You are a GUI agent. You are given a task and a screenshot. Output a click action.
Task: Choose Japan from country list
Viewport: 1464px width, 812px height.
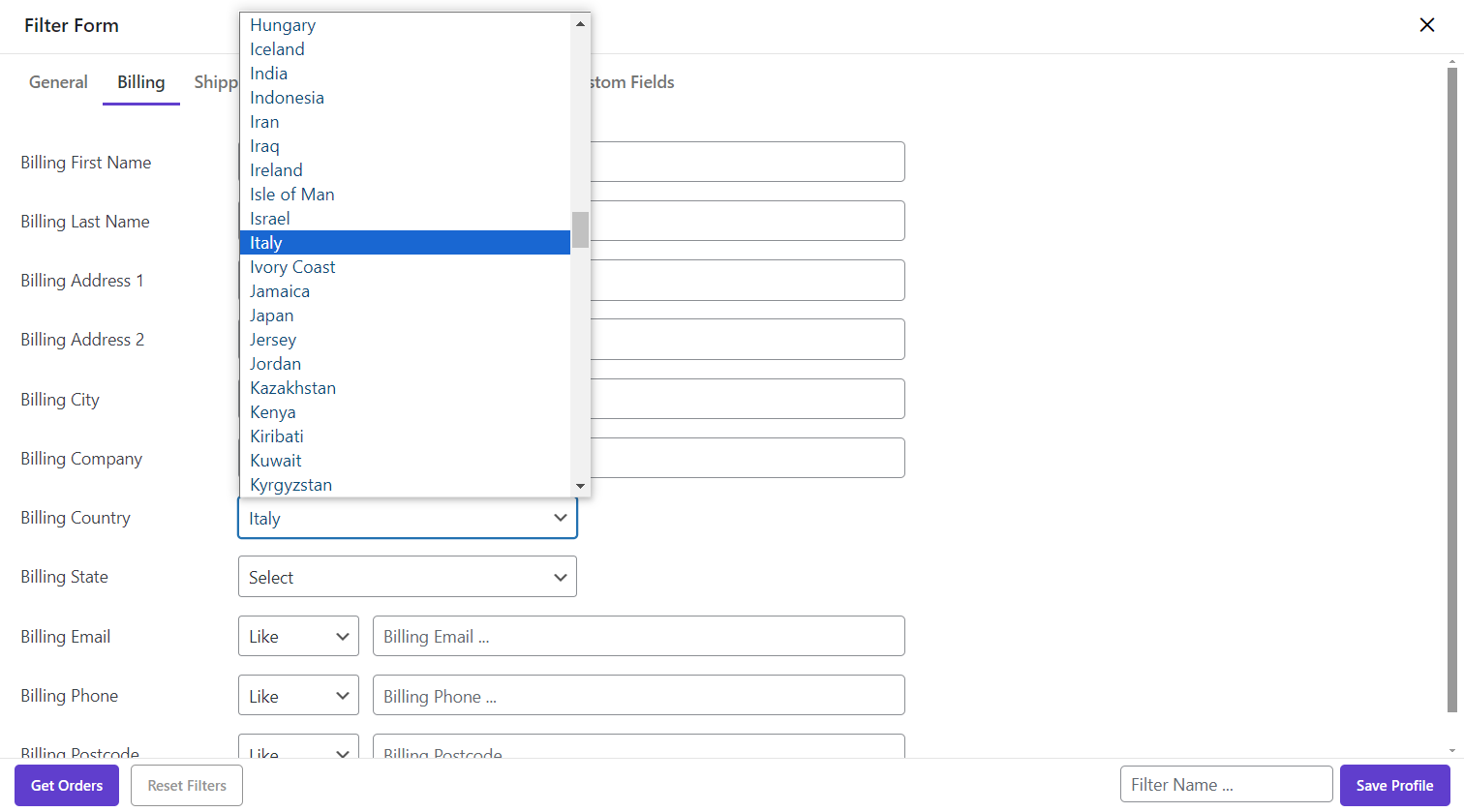(272, 316)
